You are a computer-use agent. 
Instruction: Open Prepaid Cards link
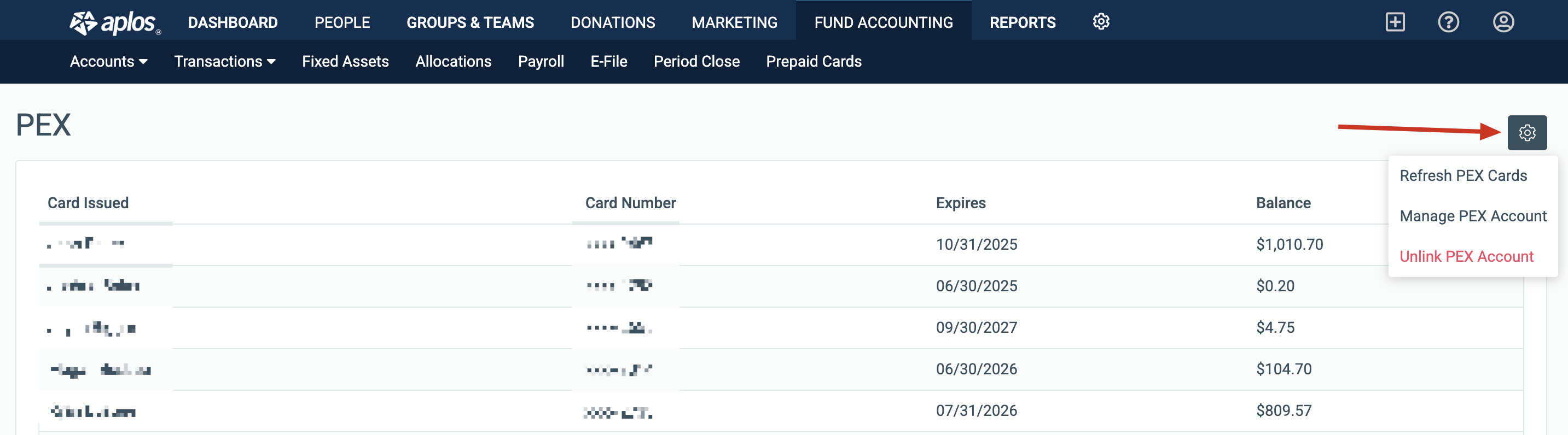(813, 61)
